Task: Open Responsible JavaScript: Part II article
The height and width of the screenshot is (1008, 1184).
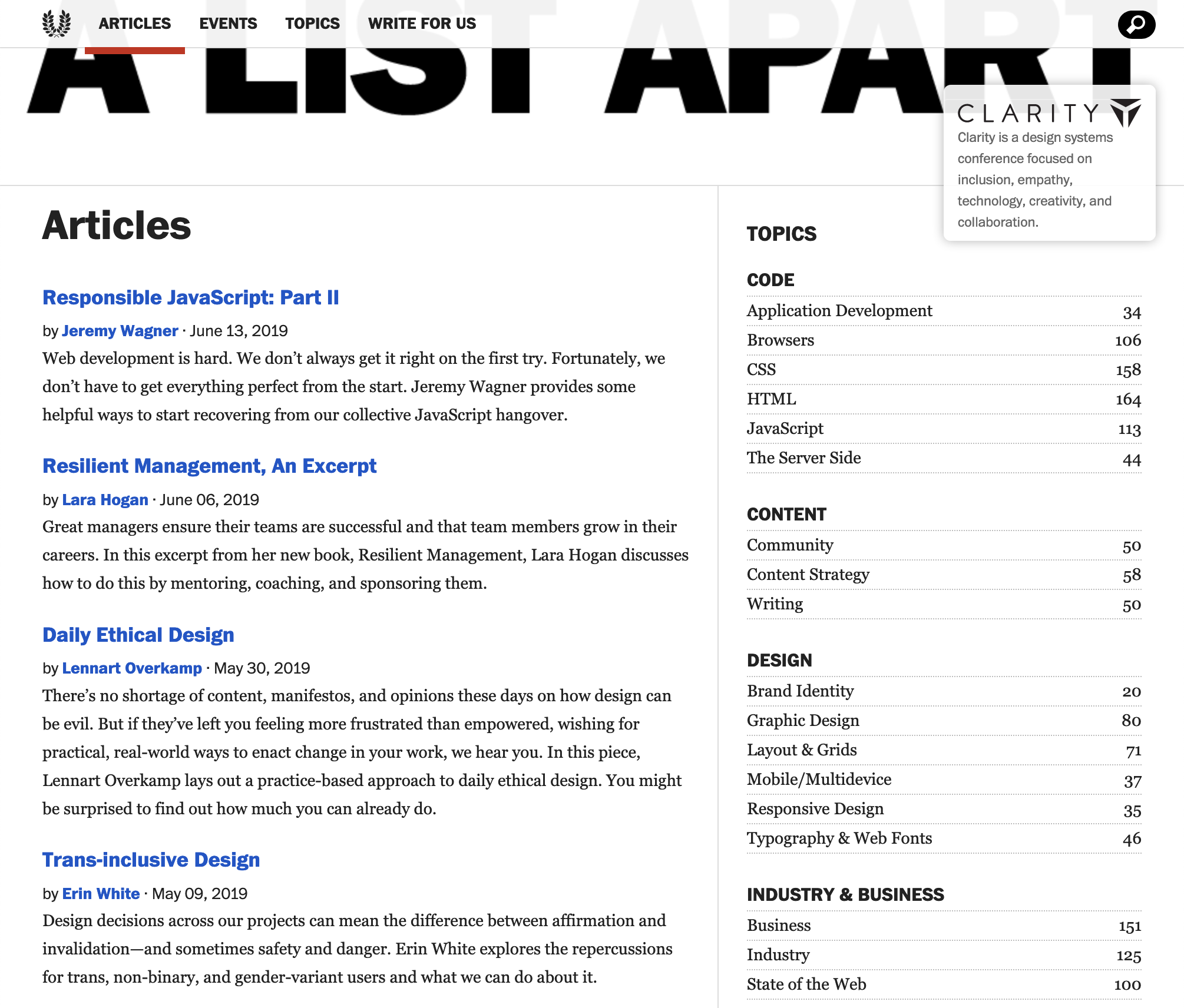Action: [x=191, y=296]
